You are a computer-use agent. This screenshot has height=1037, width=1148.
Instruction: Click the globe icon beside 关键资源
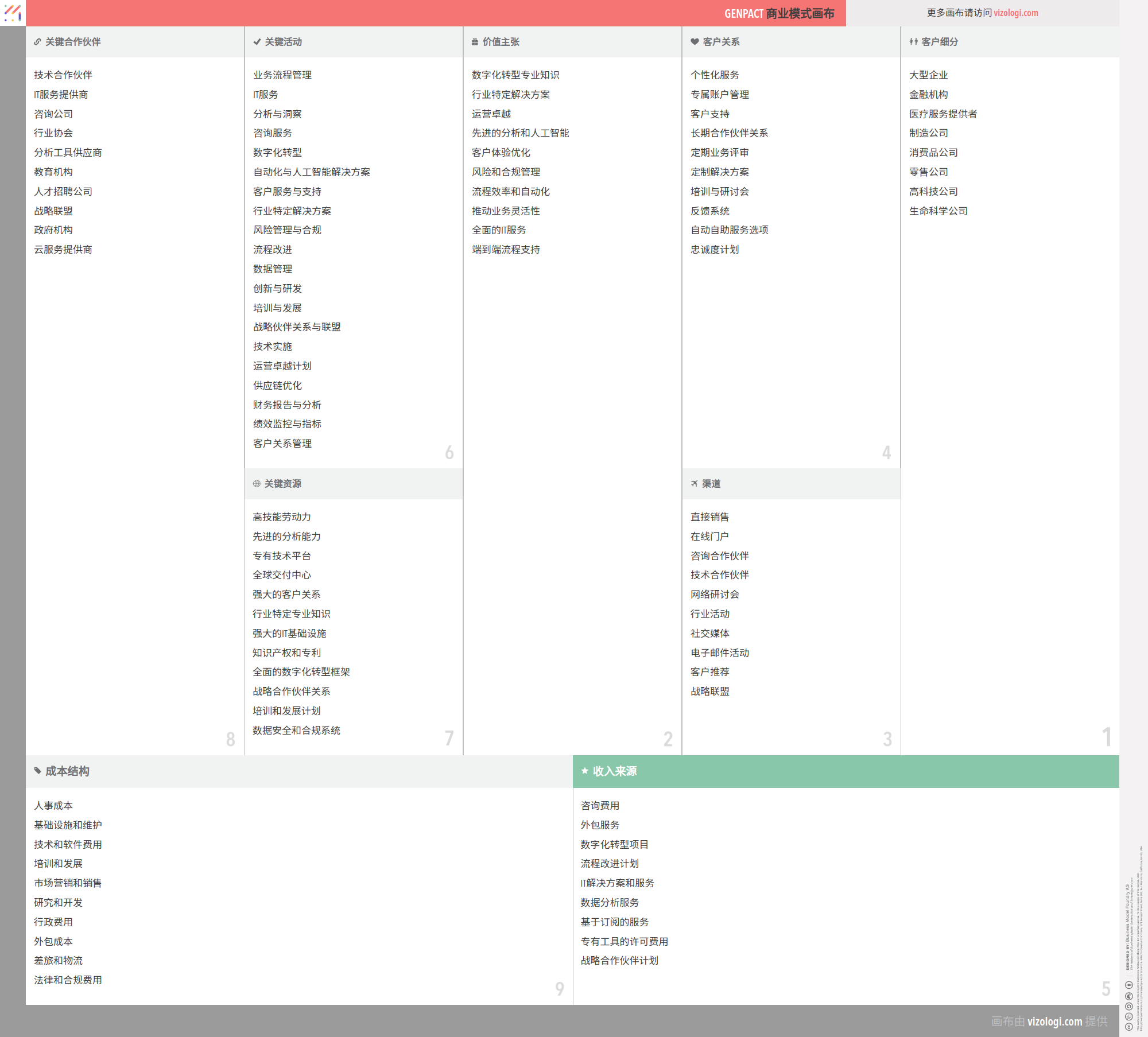257,484
